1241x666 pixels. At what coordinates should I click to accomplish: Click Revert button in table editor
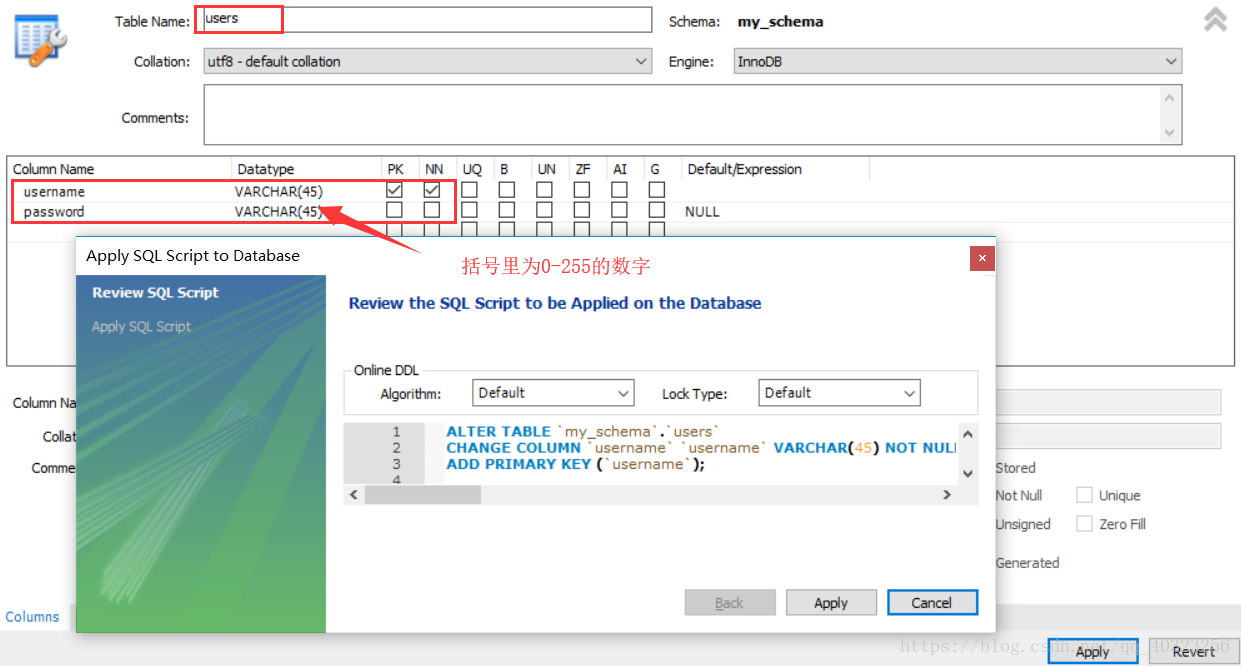tap(1194, 651)
